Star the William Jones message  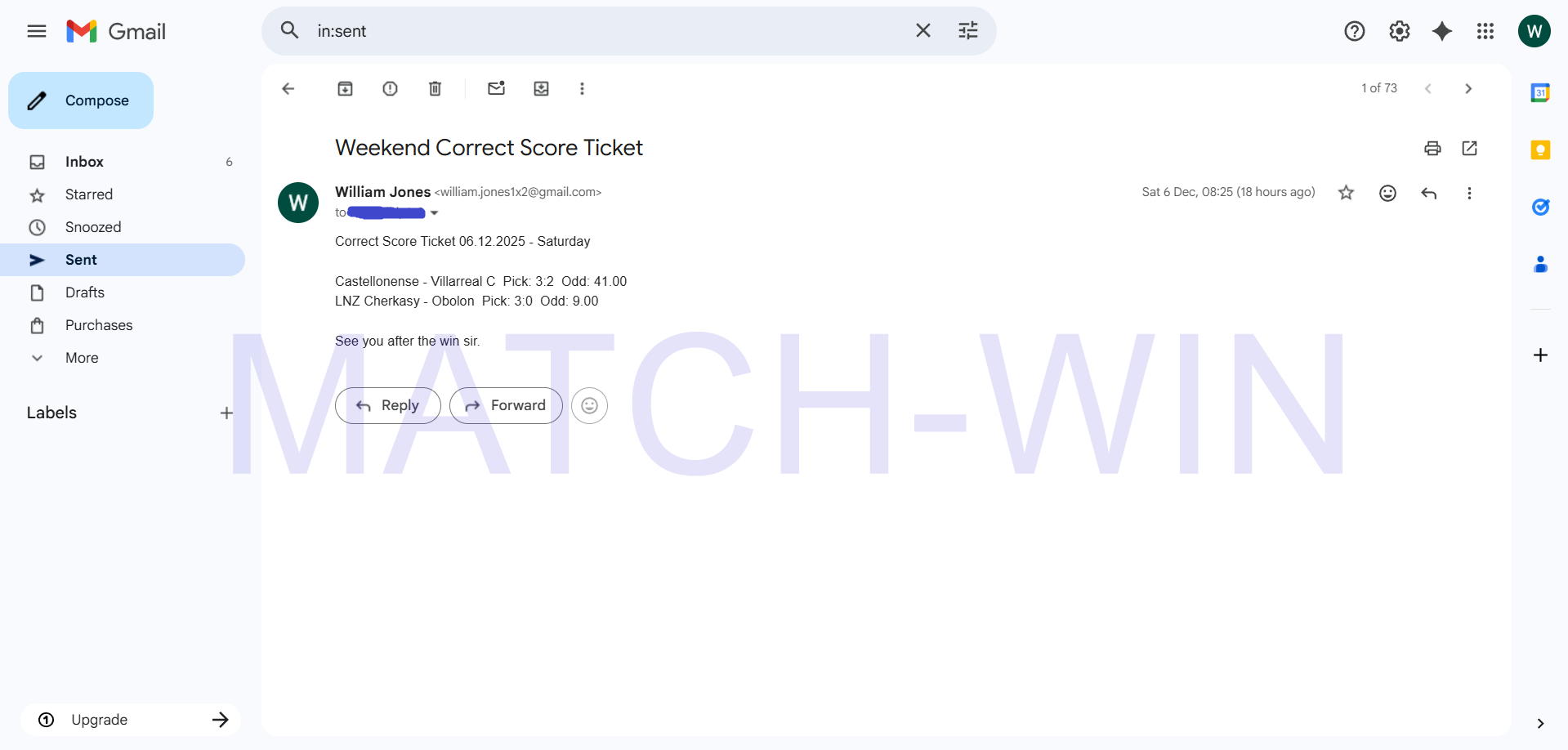pos(1346,193)
